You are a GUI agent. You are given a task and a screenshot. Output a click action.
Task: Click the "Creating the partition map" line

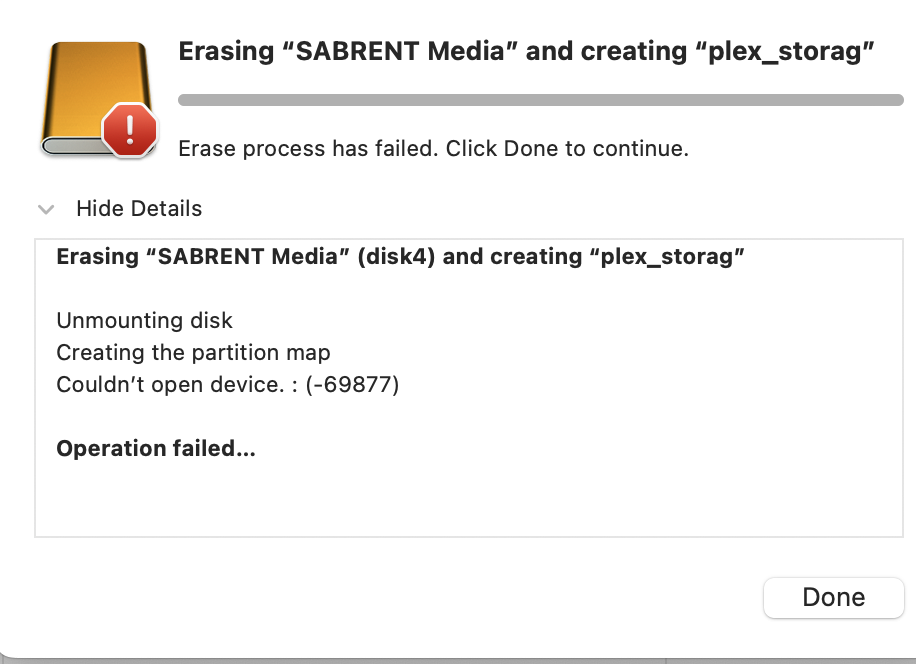point(193,353)
